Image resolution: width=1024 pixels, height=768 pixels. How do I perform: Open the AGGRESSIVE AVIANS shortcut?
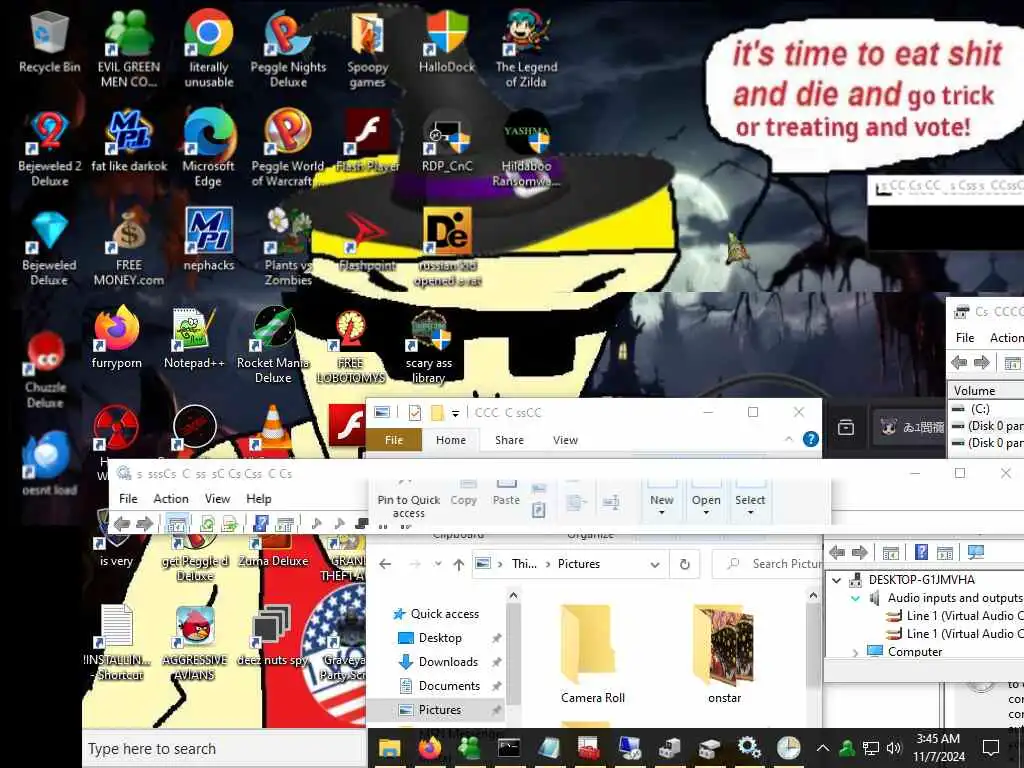tap(195, 643)
